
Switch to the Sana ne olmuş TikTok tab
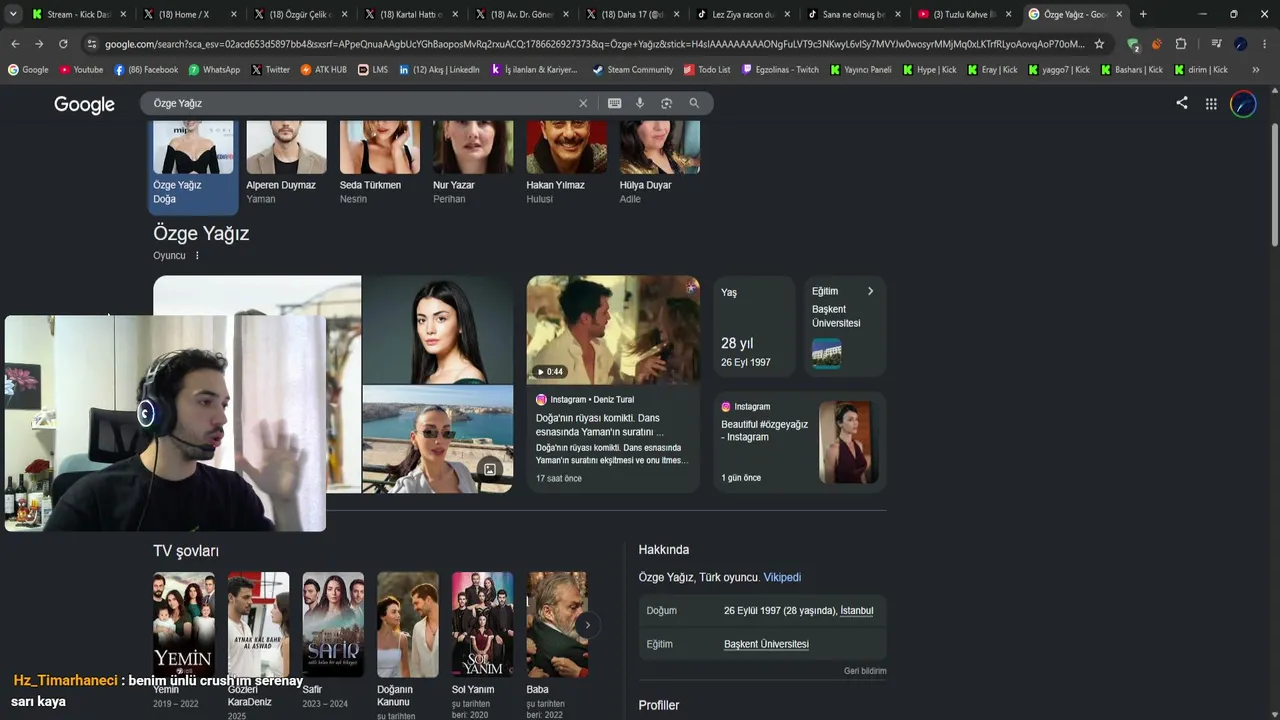(x=854, y=14)
